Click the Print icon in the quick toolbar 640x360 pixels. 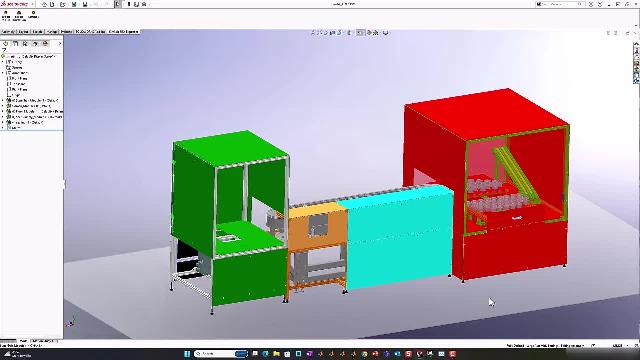tap(85, 4)
